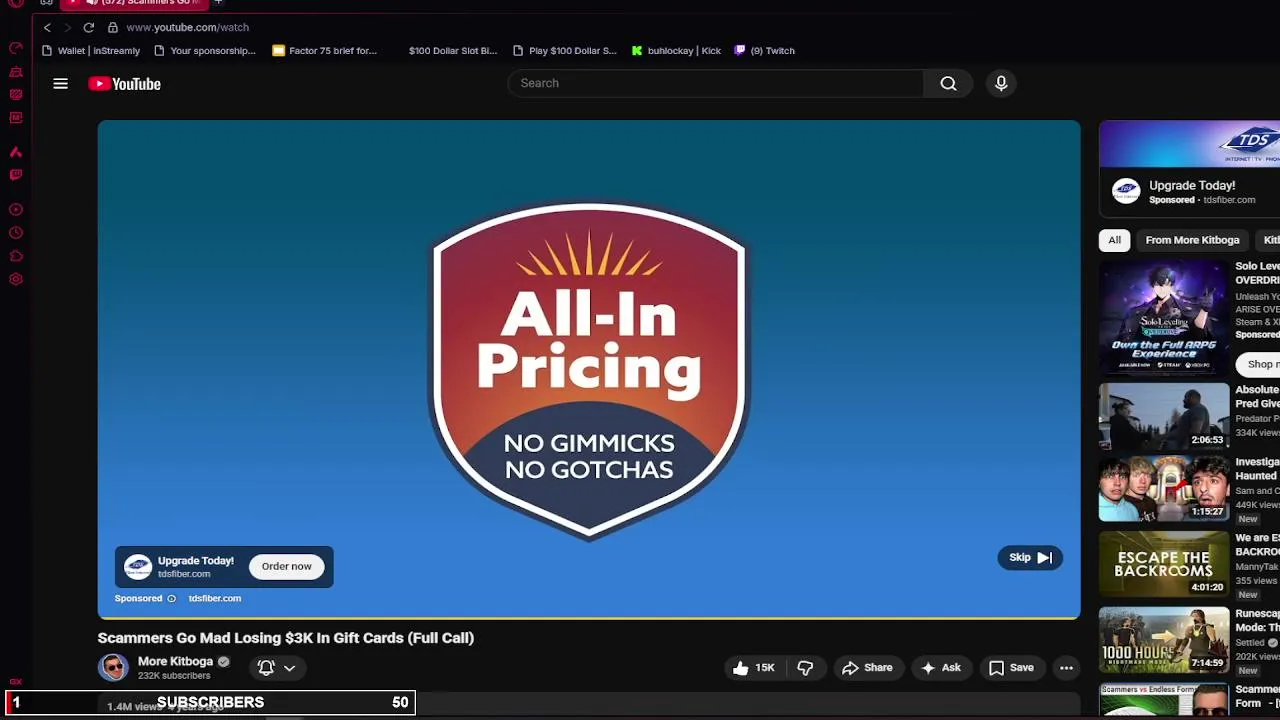Open Twitch in browser sidebar

tap(16, 174)
